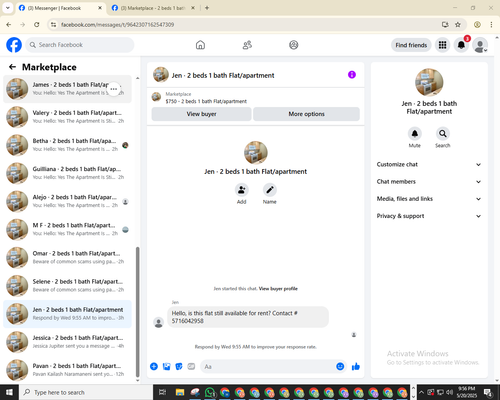The width and height of the screenshot is (500, 400).
Task: Open the Betha conversation
Action: [67, 145]
